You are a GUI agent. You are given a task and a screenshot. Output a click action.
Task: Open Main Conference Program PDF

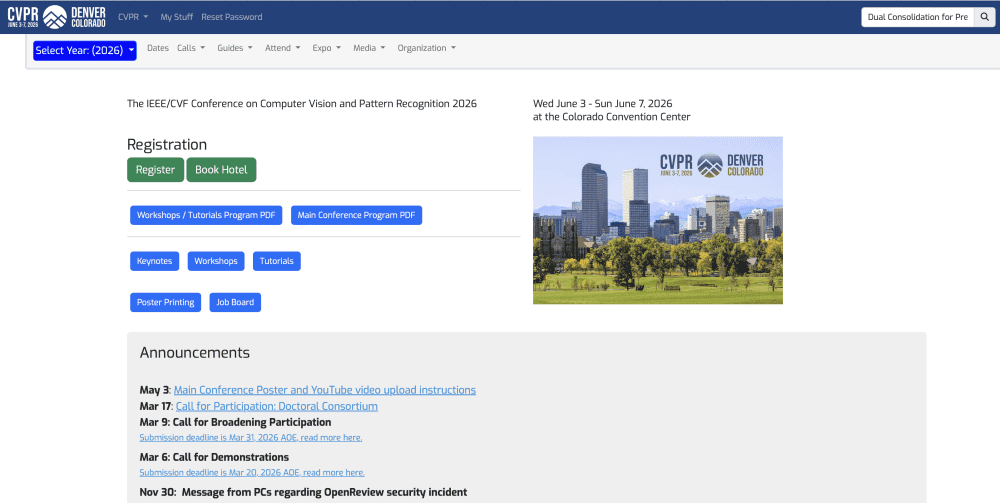coord(357,215)
